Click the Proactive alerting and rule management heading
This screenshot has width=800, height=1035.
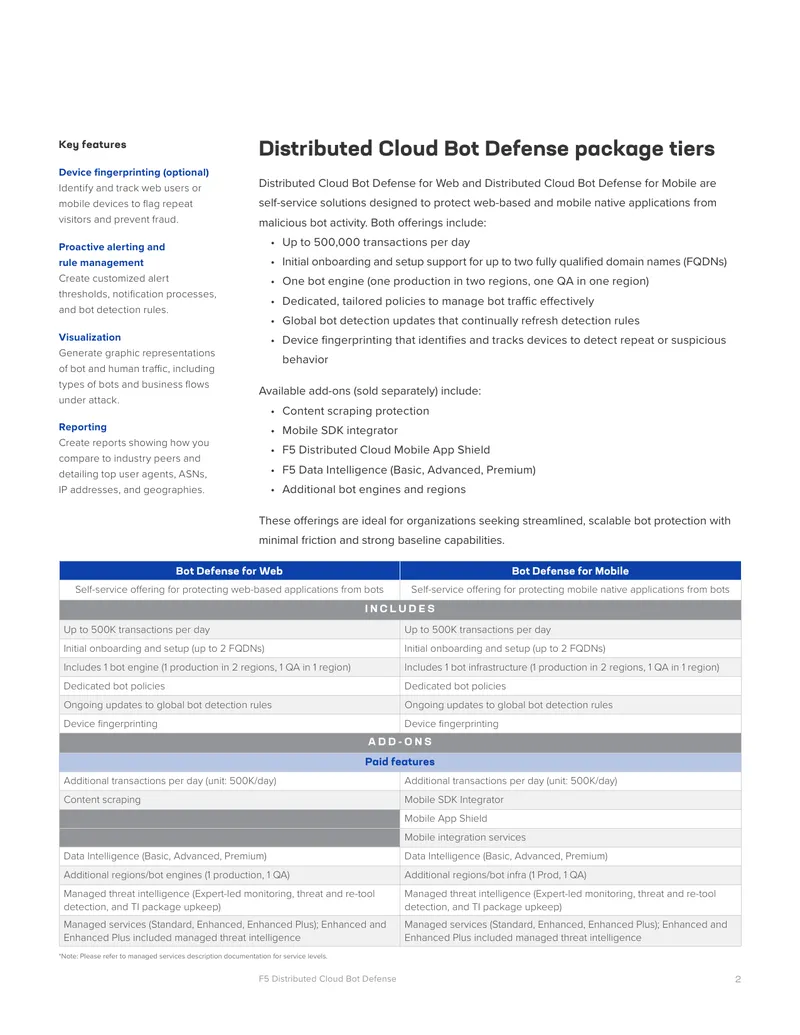(112, 255)
